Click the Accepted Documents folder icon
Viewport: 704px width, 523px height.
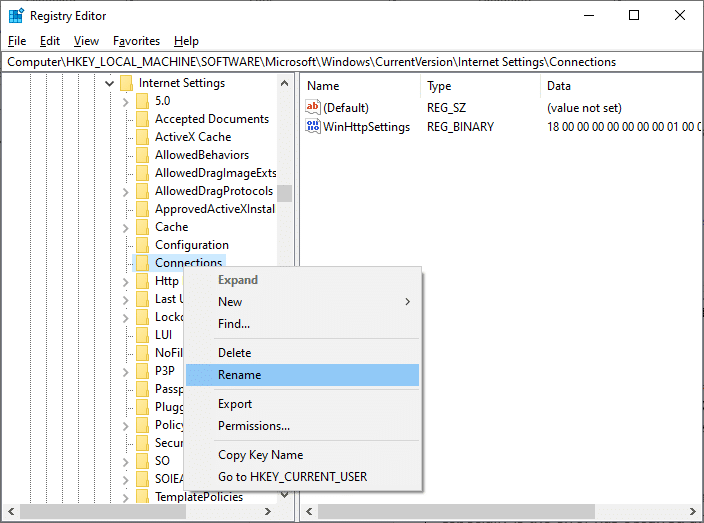(142, 119)
